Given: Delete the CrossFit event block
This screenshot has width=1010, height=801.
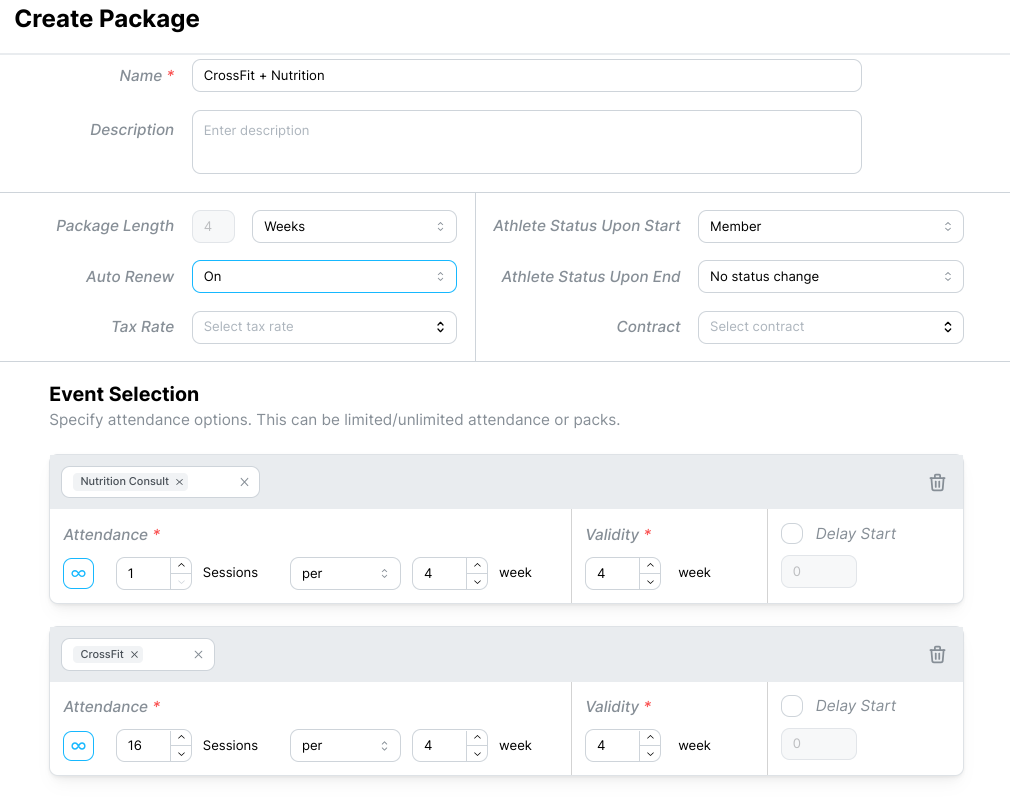Looking at the screenshot, I should click(x=937, y=655).
